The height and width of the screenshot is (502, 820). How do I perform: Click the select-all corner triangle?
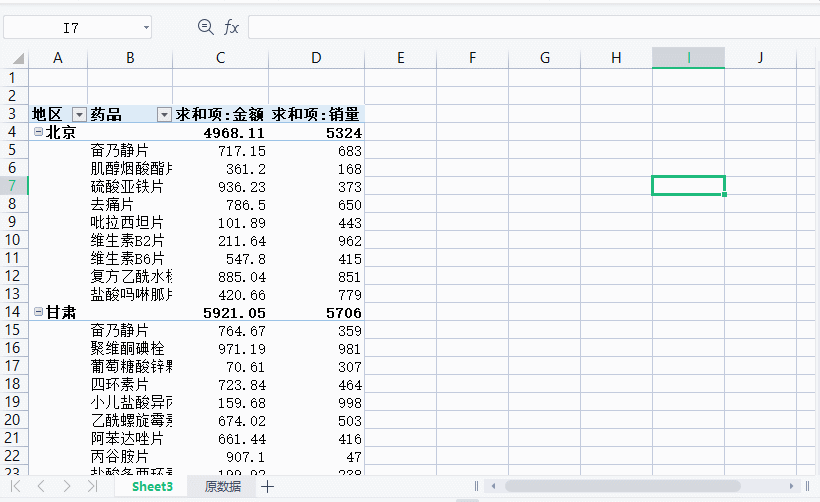[x=14, y=58]
